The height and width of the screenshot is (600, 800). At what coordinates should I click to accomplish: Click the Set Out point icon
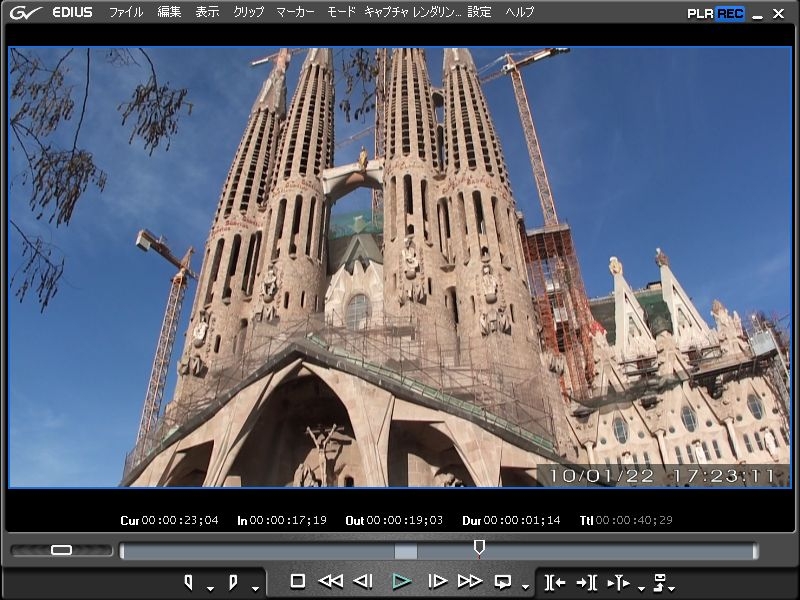coord(233,581)
